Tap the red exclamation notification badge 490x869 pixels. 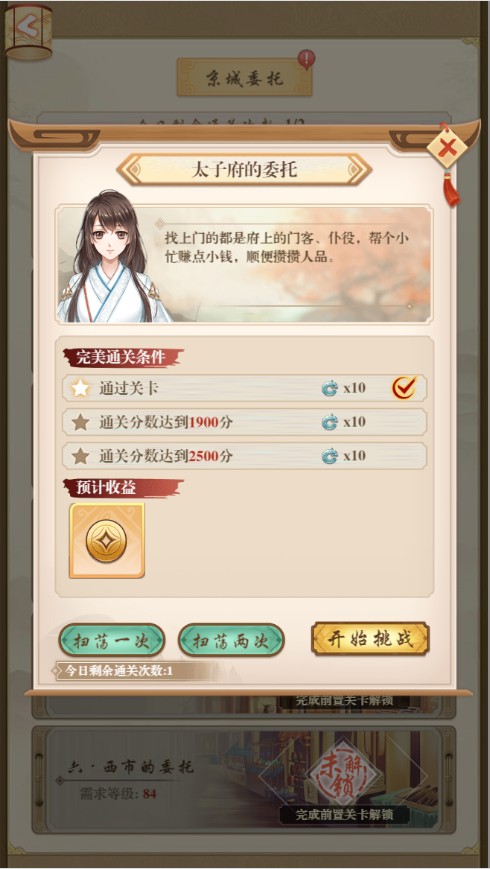306,59
